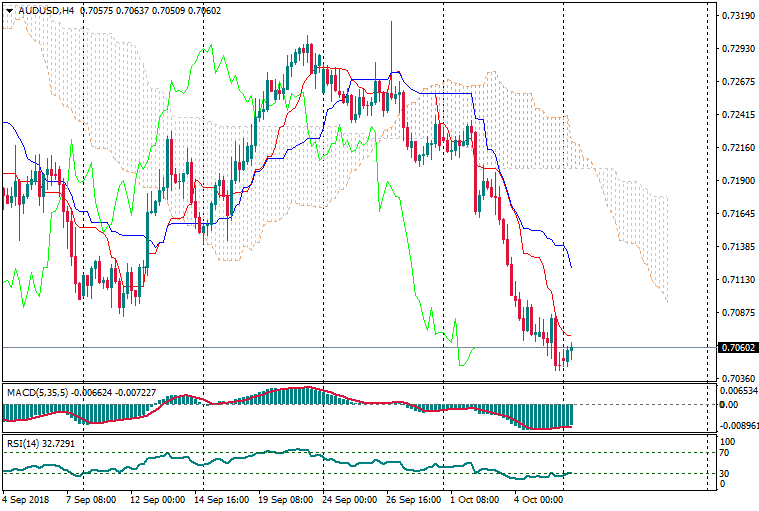Click the 0.73190 price axis label
The height and width of the screenshot is (511, 759).
tap(736, 17)
